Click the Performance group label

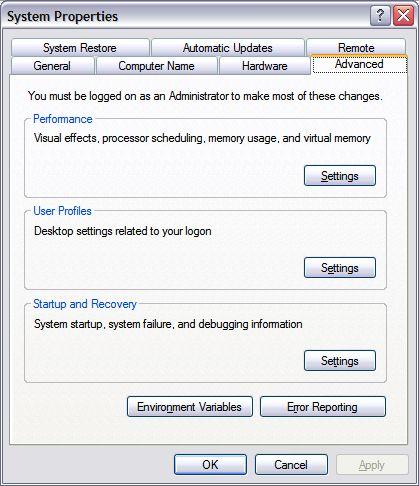63,119
